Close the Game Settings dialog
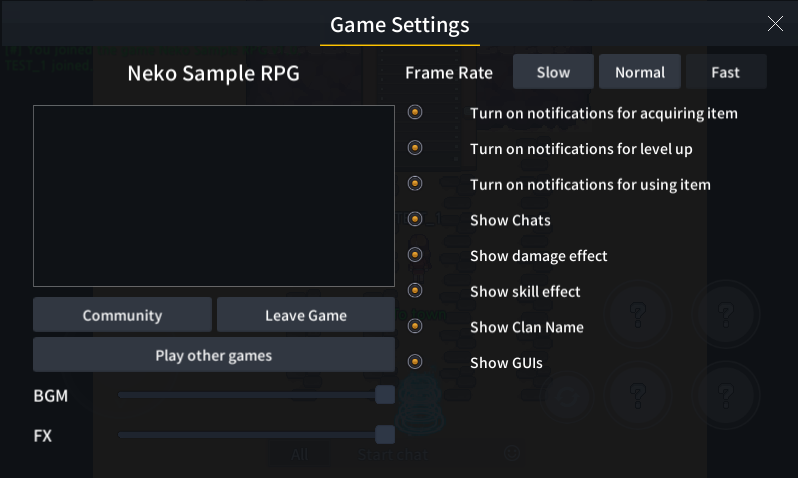 click(x=775, y=24)
